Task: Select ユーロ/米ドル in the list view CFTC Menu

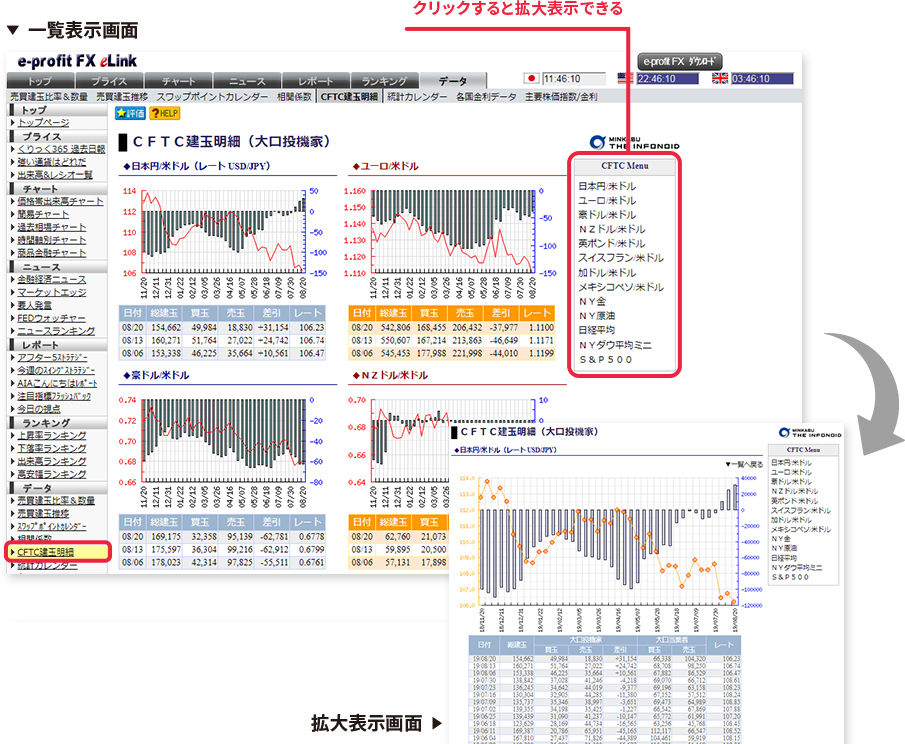Action: [607, 200]
